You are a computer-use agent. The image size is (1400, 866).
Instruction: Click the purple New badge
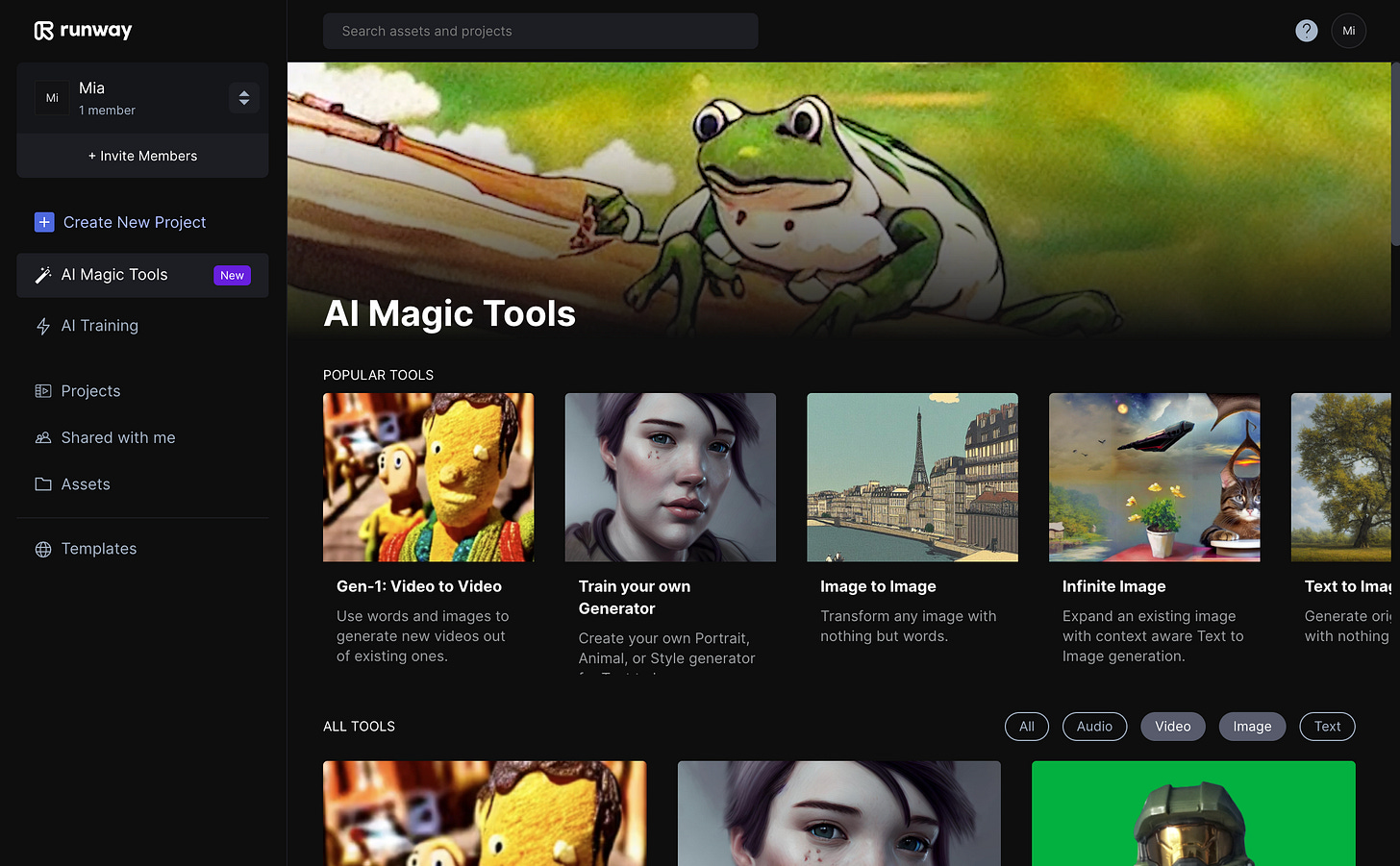(232, 275)
